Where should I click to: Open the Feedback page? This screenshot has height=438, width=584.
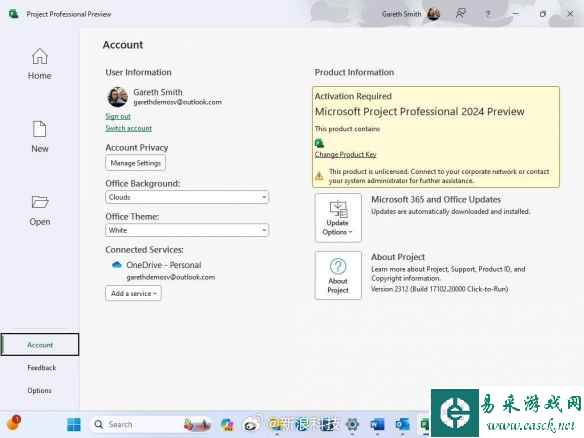(41, 368)
